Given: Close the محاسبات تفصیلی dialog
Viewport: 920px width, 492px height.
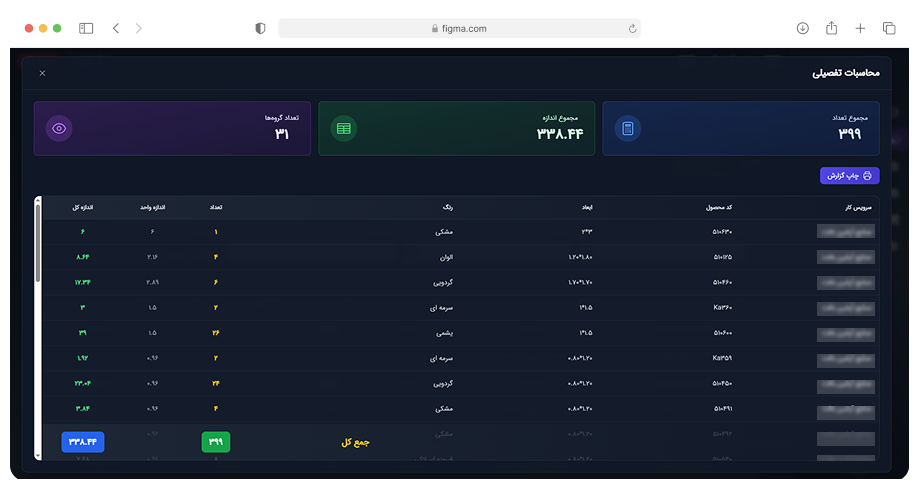Looking at the screenshot, I should pos(42,73).
